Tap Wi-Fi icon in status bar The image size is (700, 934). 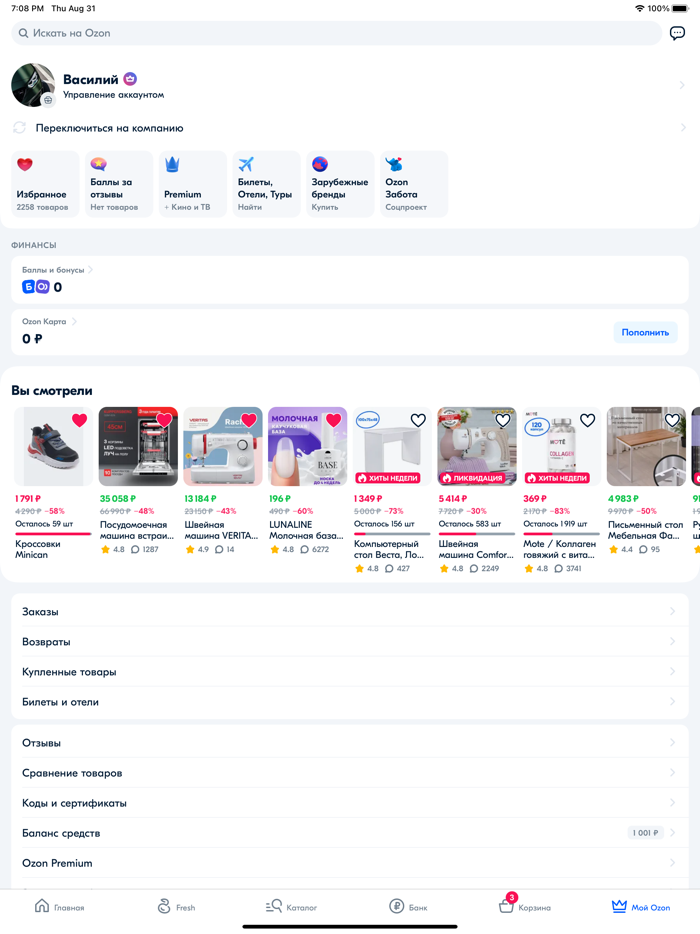coord(640,8)
